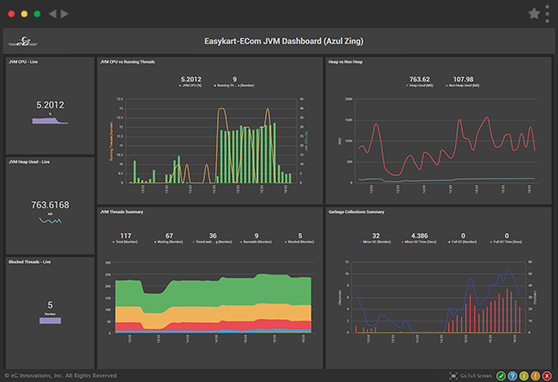
Task: Toggle the Minor GC Time legend entry 4.386
Action: pyautogui.click(x=419, y=238)
